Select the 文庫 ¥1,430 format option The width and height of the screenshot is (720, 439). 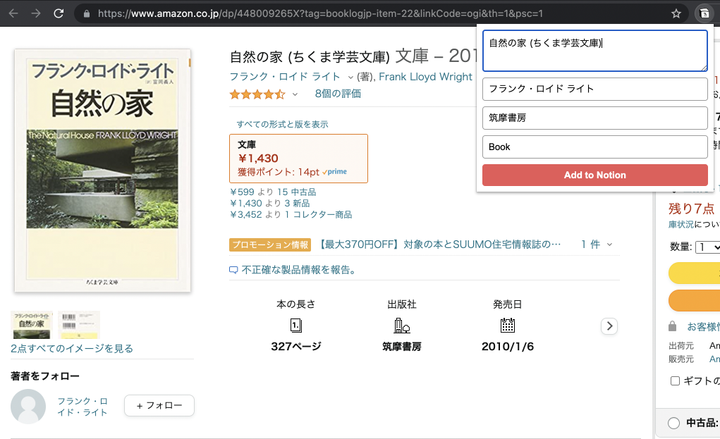298,158
